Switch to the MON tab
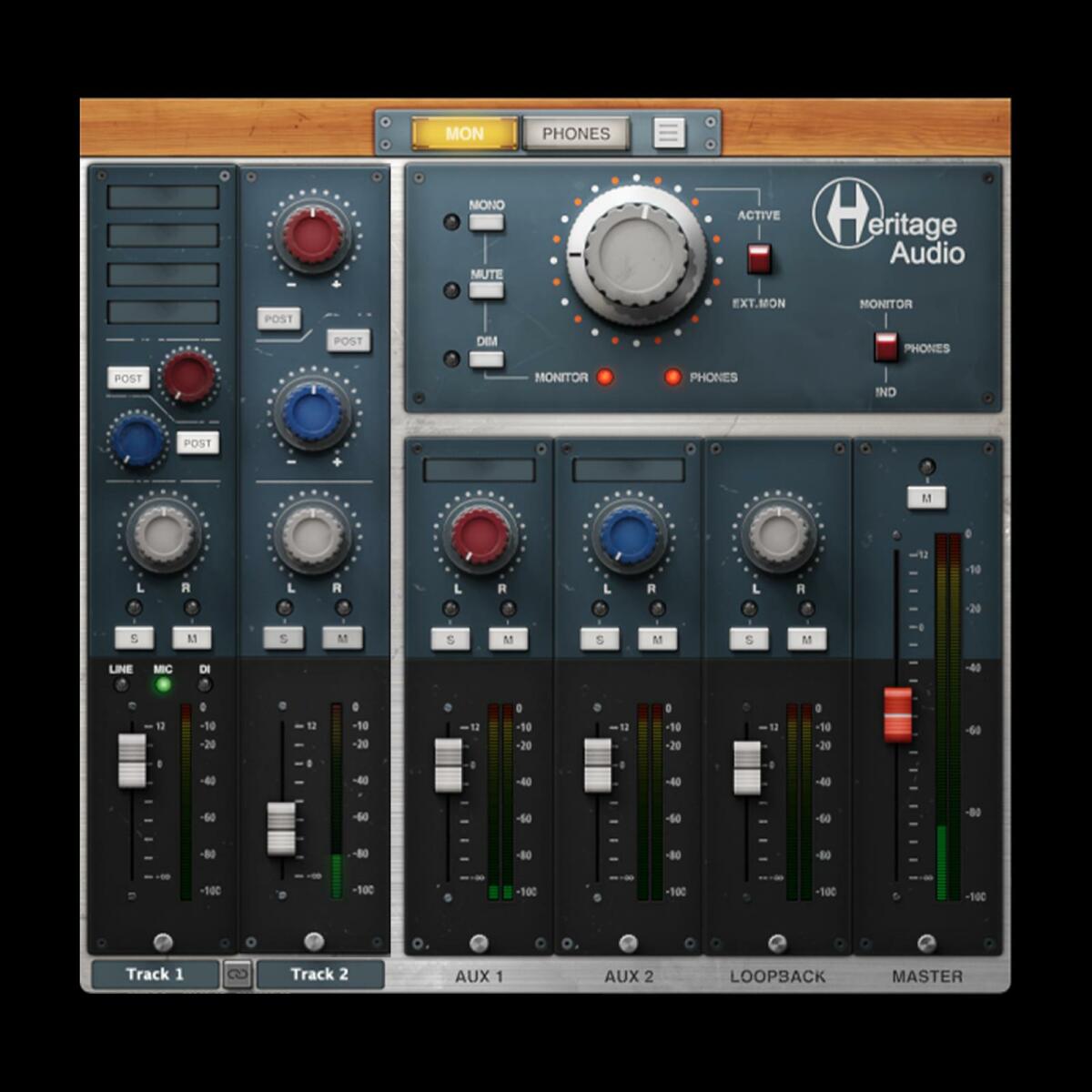Screen dimensions: 1092x1092 (464, 134)
